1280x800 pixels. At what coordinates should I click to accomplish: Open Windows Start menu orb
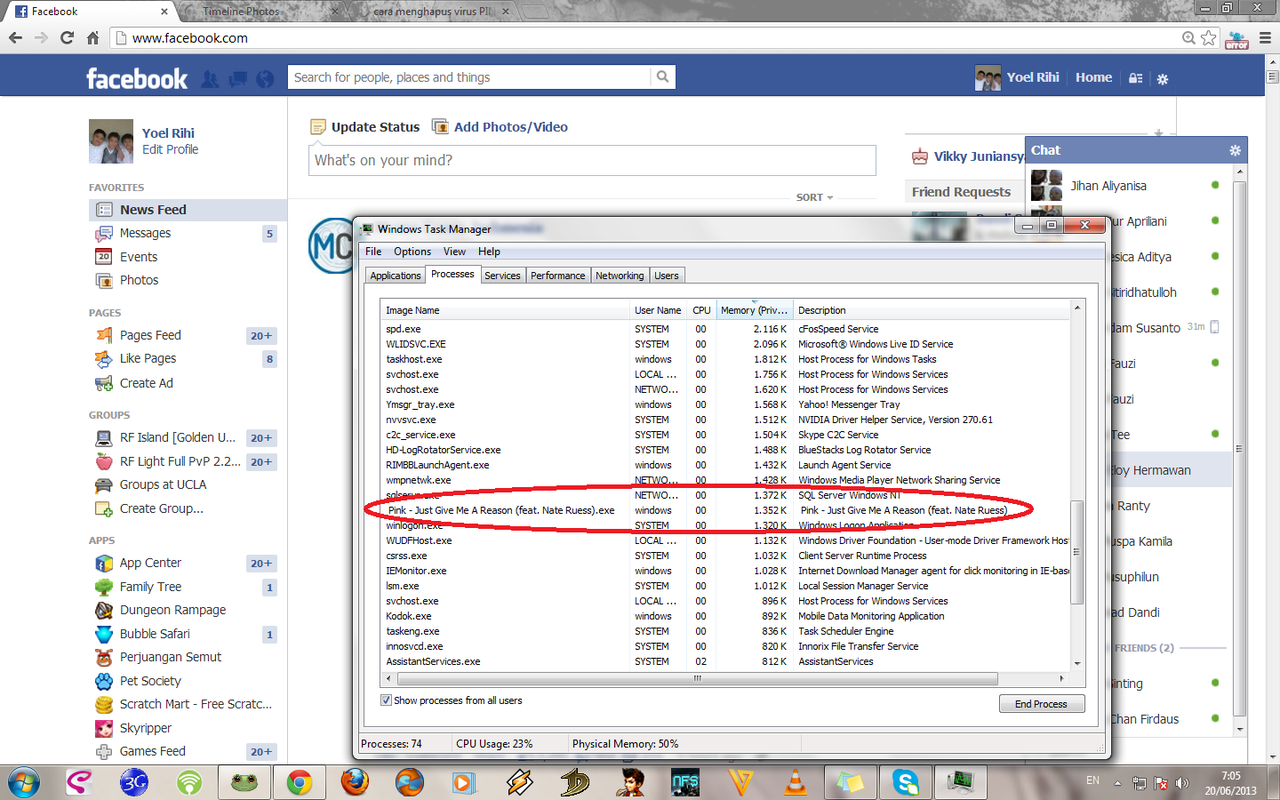22,781
